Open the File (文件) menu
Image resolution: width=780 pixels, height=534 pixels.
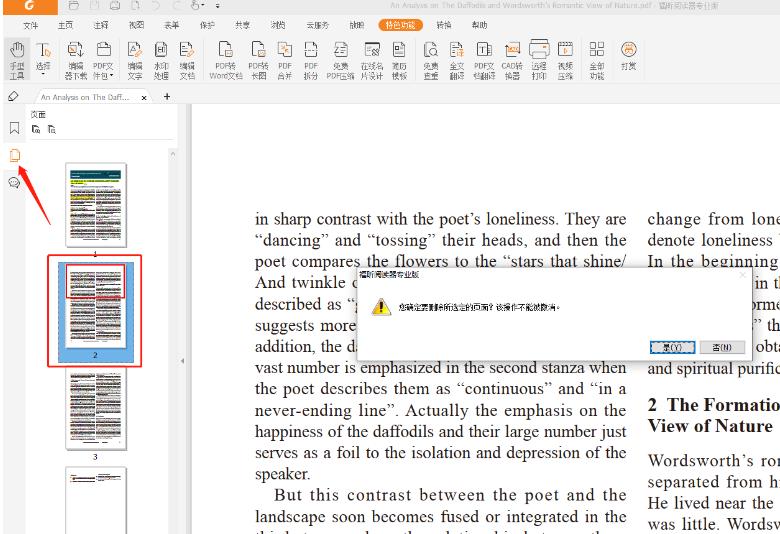(x=31, y=24)
